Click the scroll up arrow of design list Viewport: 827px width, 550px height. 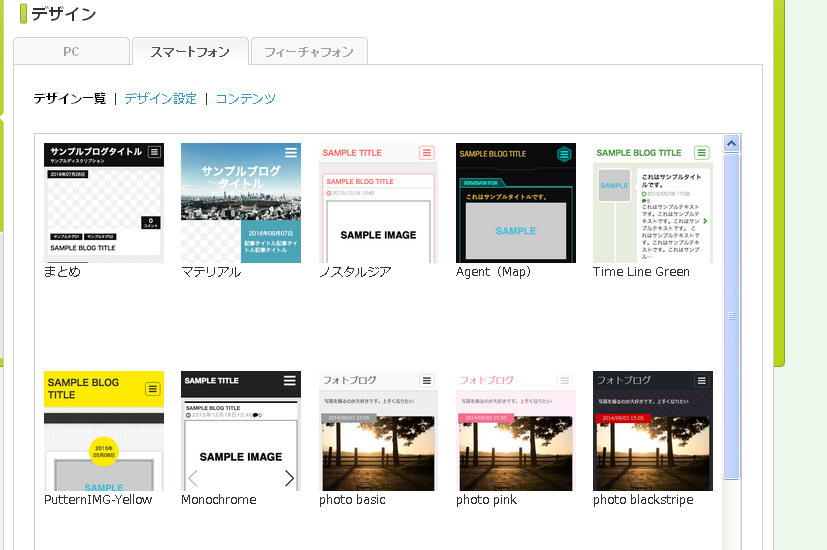click(732, 143)
